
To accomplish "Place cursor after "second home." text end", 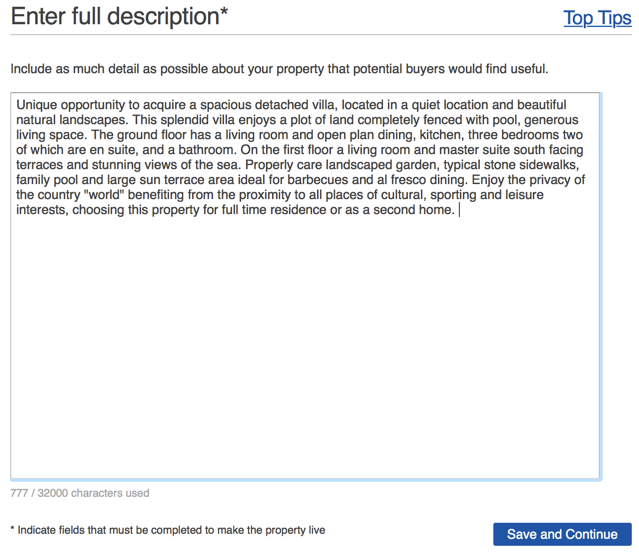I will pyautogui.click(x=458, y=210).
